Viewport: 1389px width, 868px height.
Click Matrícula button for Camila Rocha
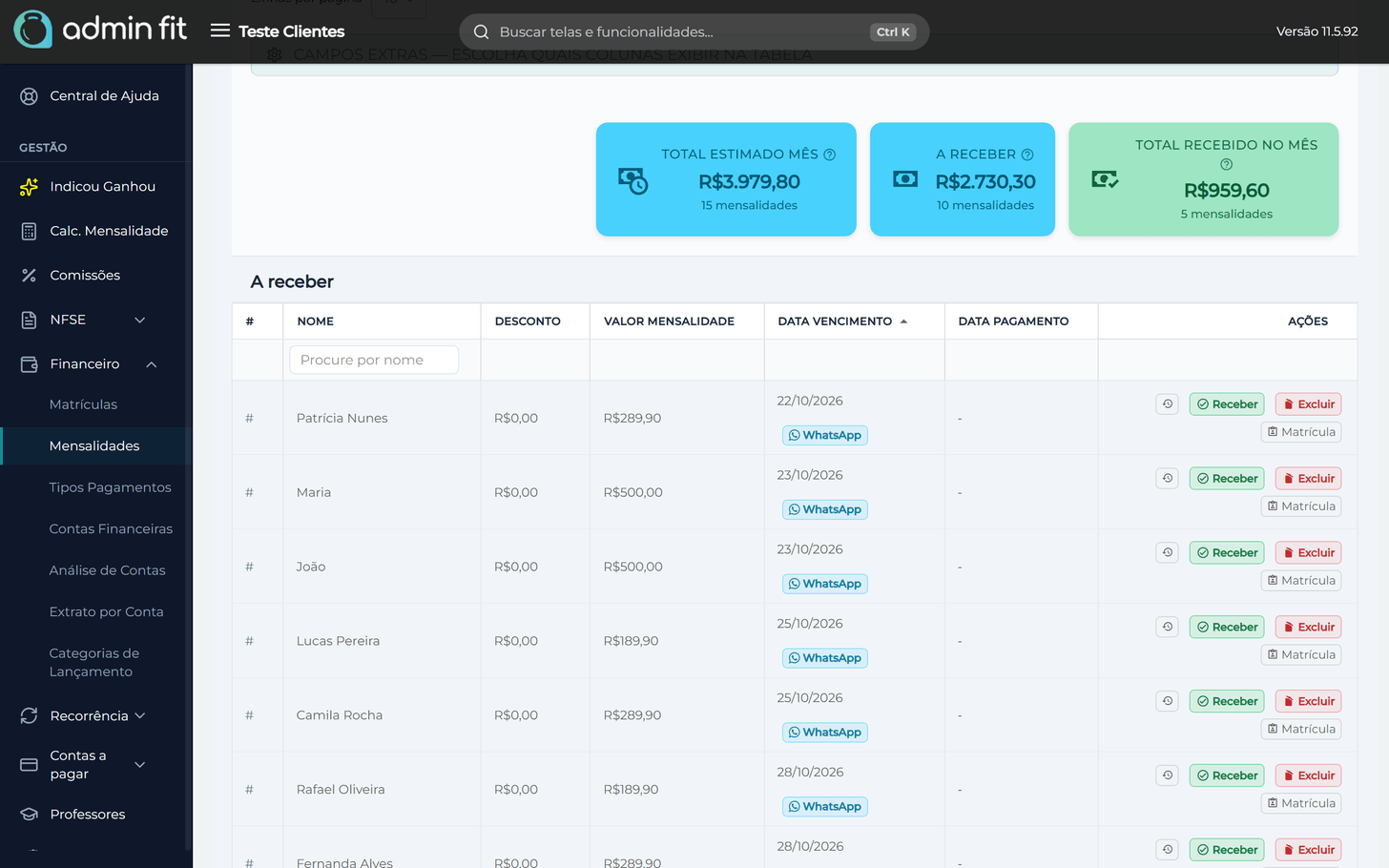tap(1301, 729)
